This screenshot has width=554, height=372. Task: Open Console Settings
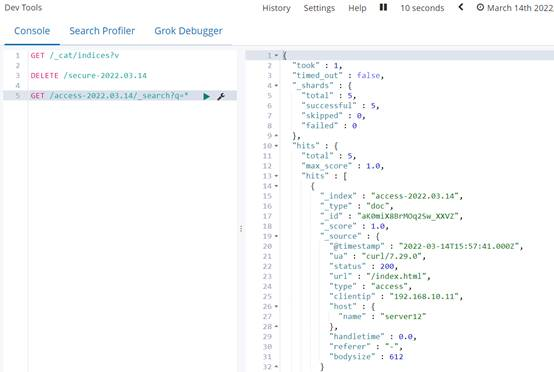pyautogui.click(x=319, y=8)
